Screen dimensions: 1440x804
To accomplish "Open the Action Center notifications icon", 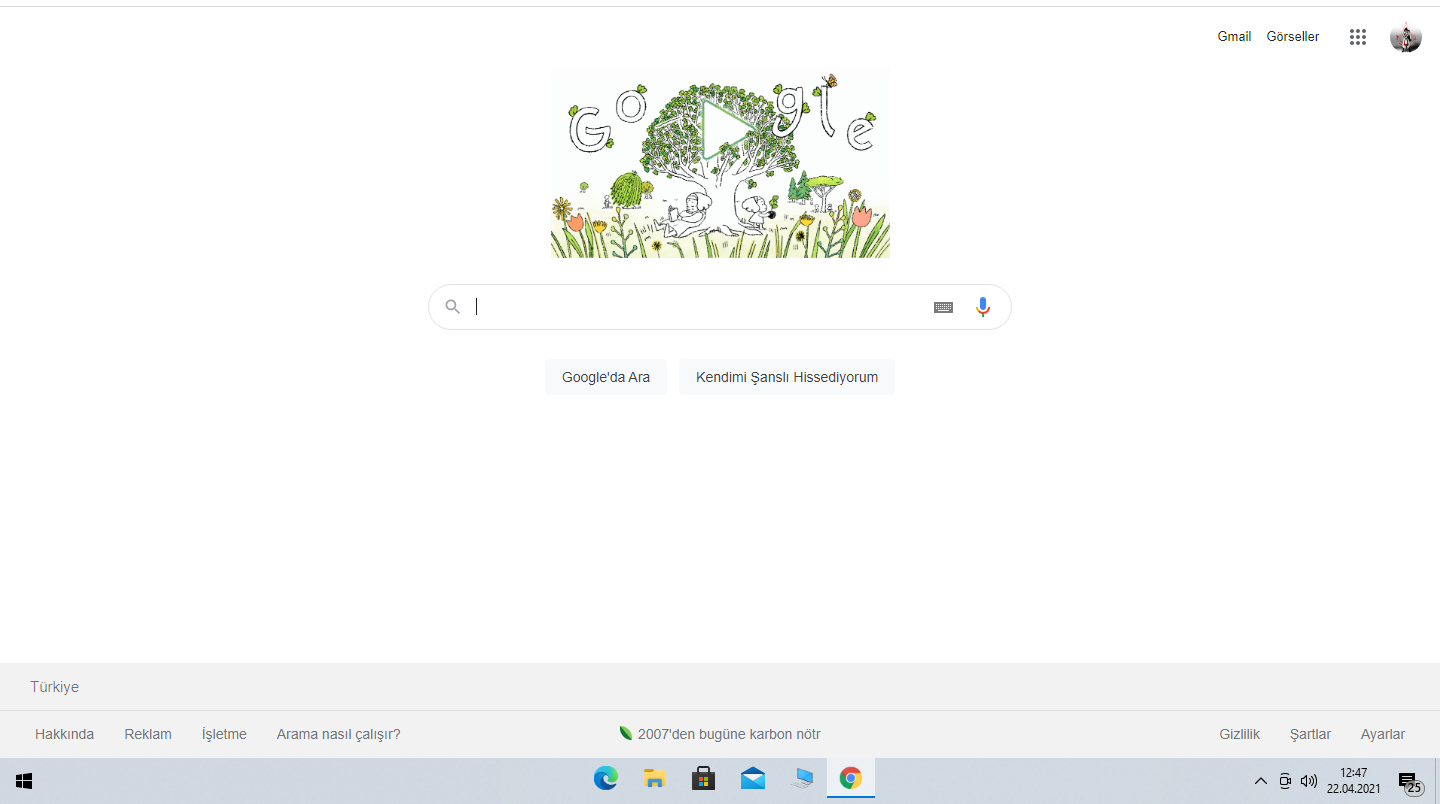I will [x=1409, y=782].
